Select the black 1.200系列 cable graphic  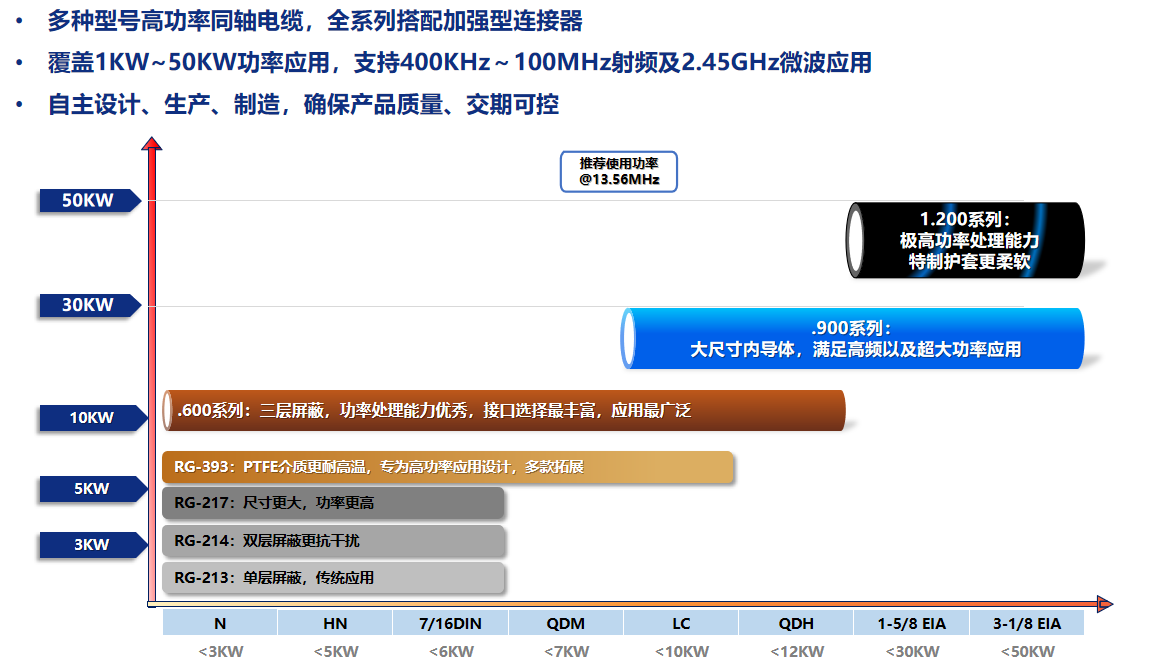click(x=966, y=240)
